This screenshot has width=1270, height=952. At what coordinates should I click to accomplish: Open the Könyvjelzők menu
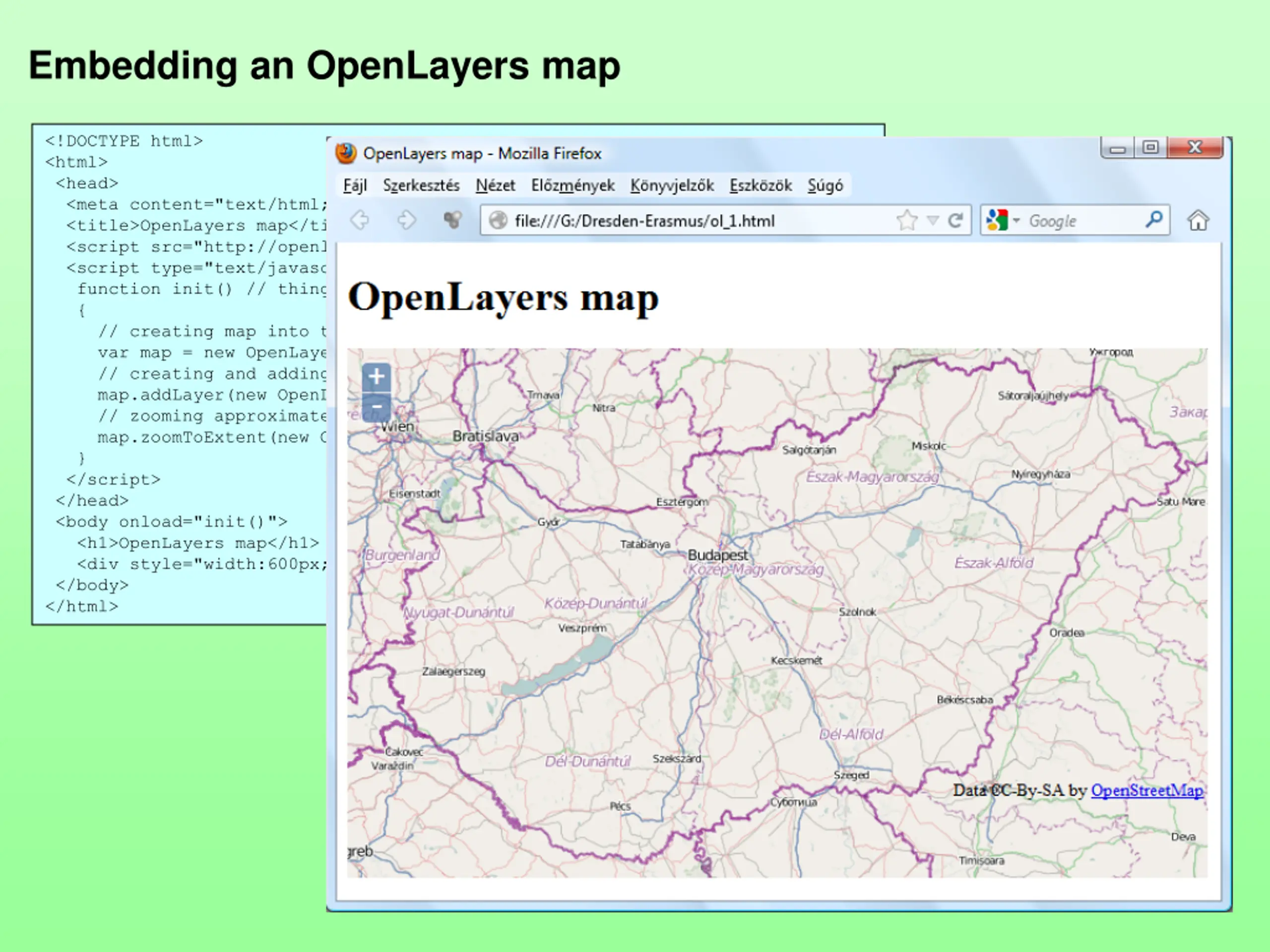pyautogui.click(x=672, y=185)
